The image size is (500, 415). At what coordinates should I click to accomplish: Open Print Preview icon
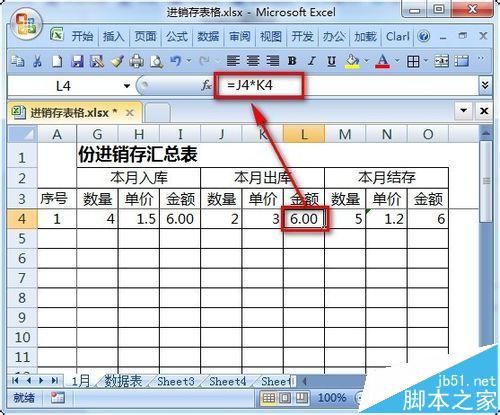click(156, 61)
